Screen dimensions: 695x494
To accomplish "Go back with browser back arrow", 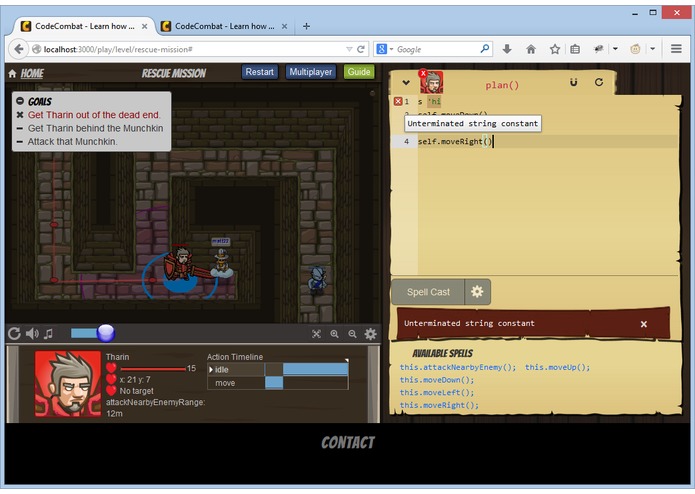I will click(19, 49).
